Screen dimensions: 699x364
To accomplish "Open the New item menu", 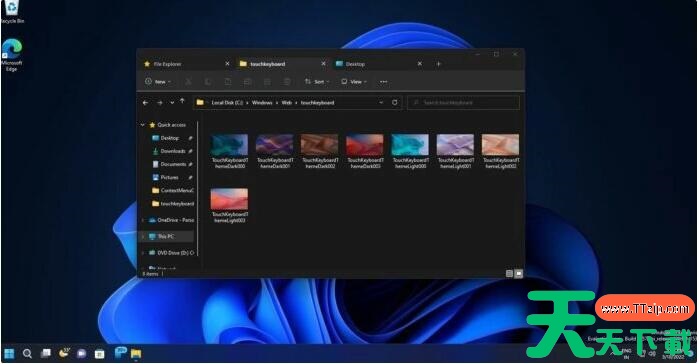I will (158, 82).
